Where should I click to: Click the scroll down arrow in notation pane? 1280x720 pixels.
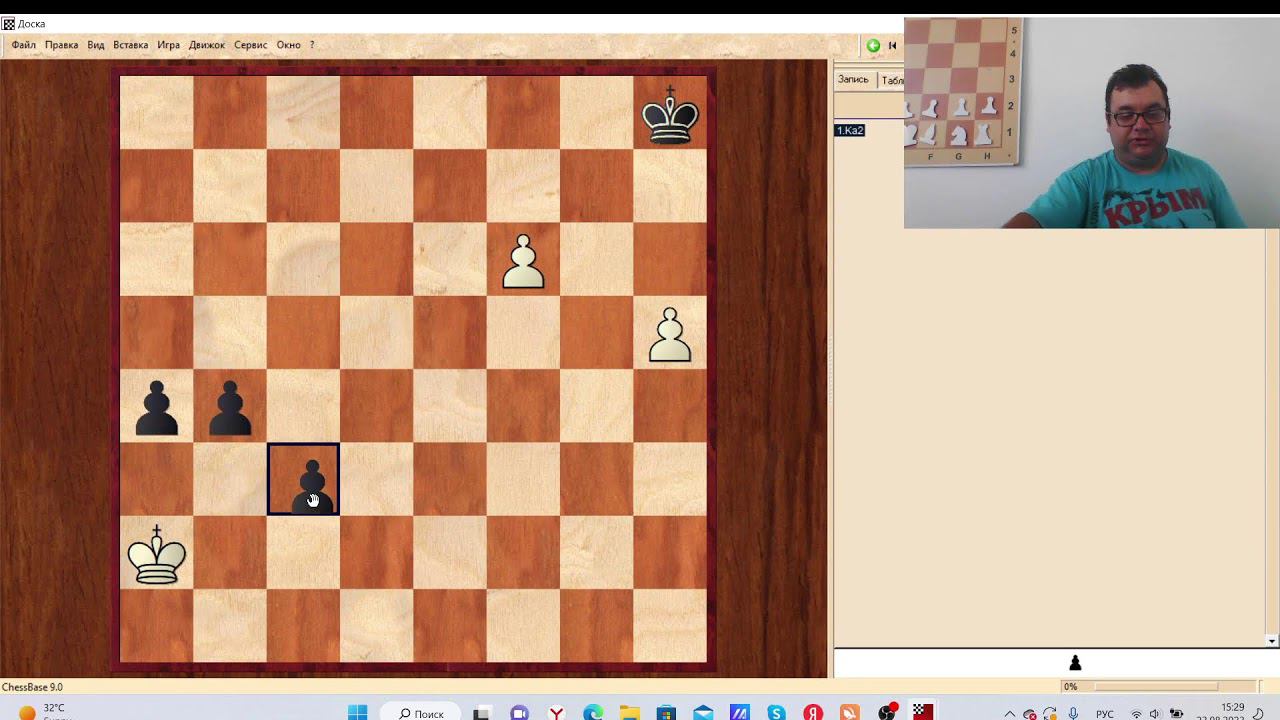pos(1272,641)
